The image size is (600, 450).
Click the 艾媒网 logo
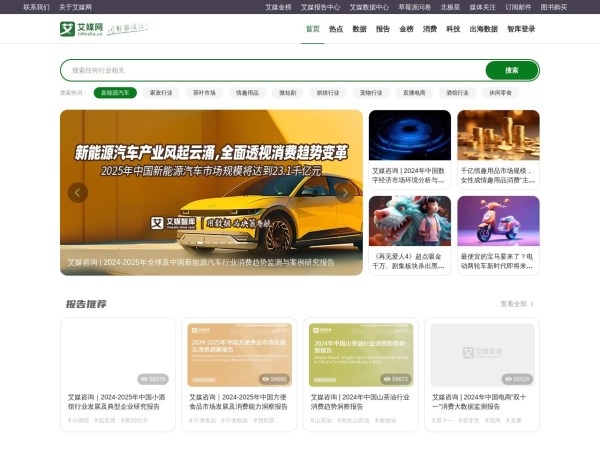tap(80, 29)
